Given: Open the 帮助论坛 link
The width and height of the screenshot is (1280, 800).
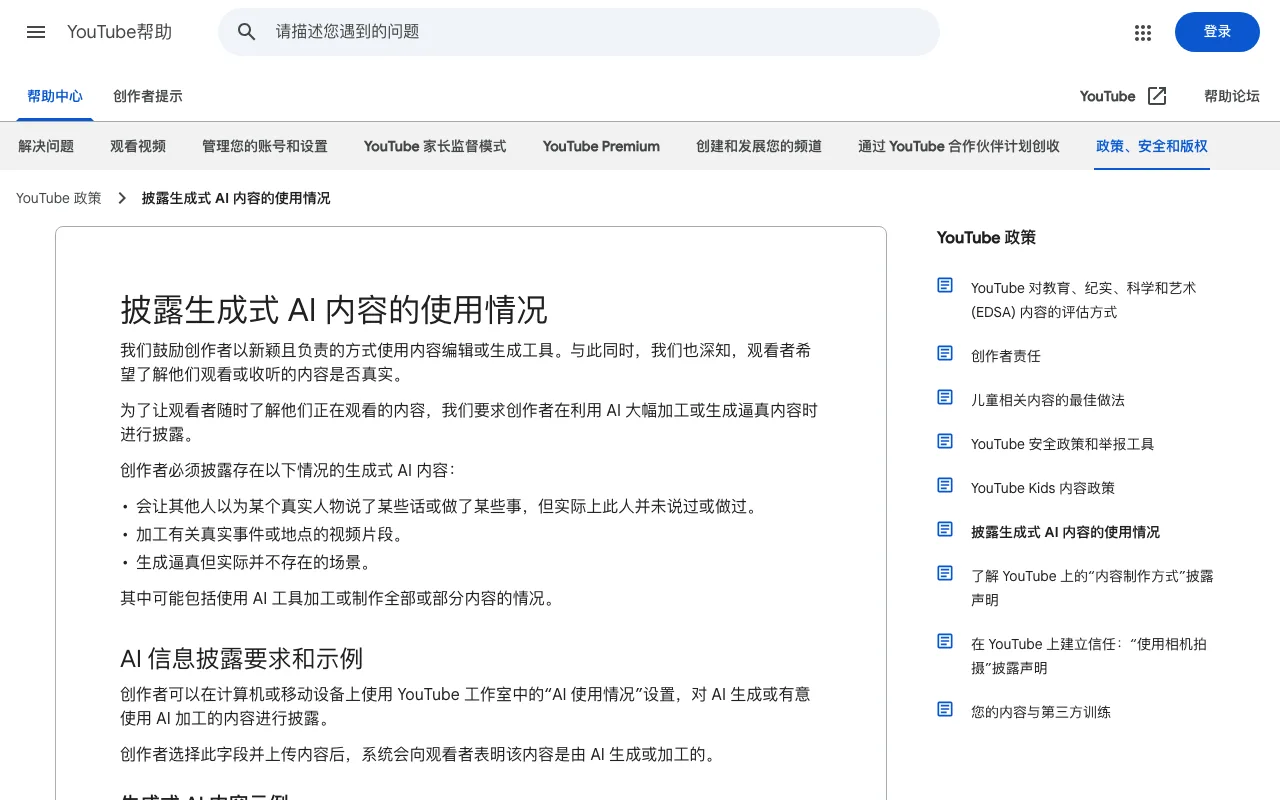Looking at the screenshot, I should 1232,96.
